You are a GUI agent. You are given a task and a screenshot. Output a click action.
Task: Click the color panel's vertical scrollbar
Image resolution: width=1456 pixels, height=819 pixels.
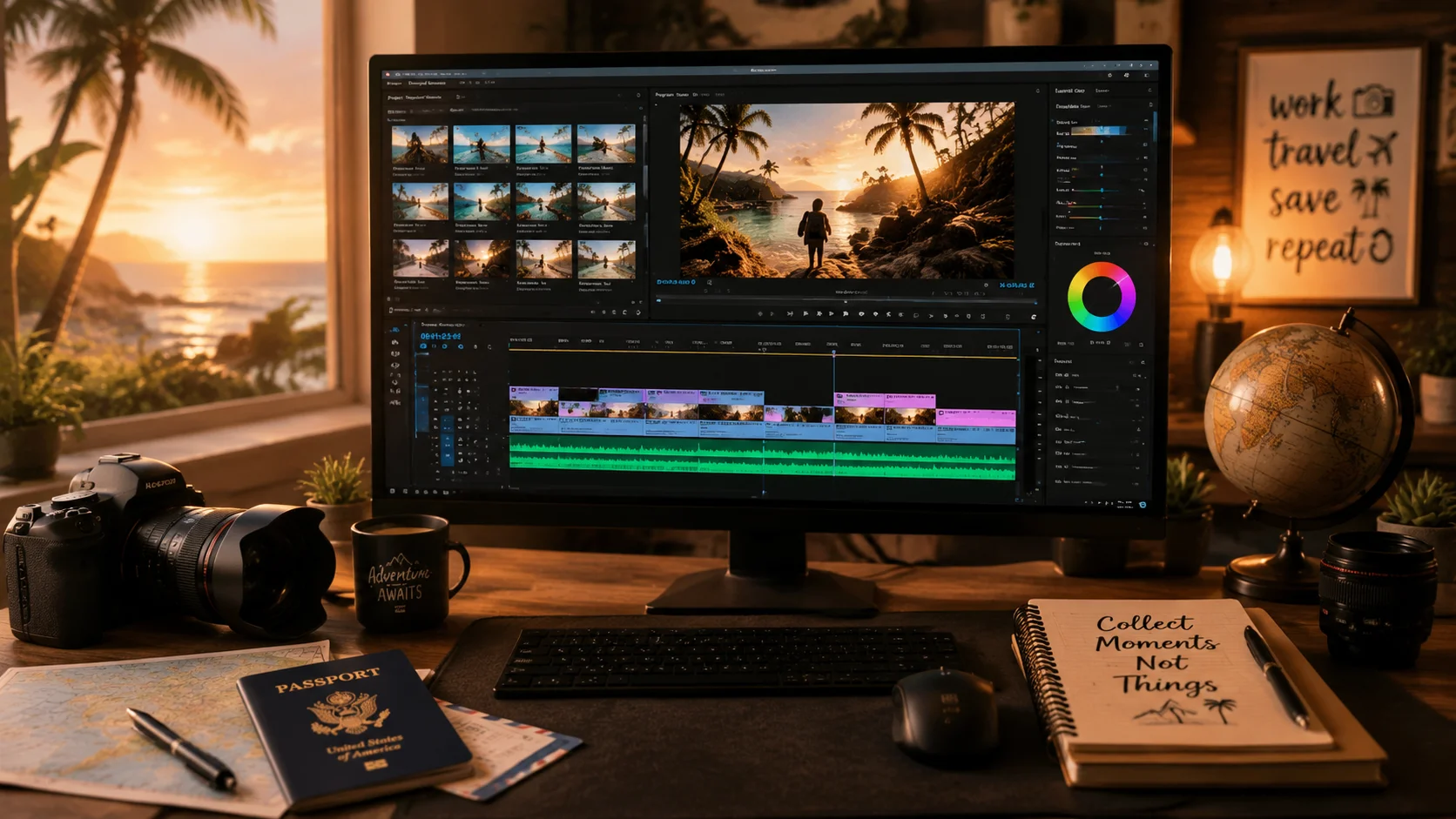point(1156,127)
